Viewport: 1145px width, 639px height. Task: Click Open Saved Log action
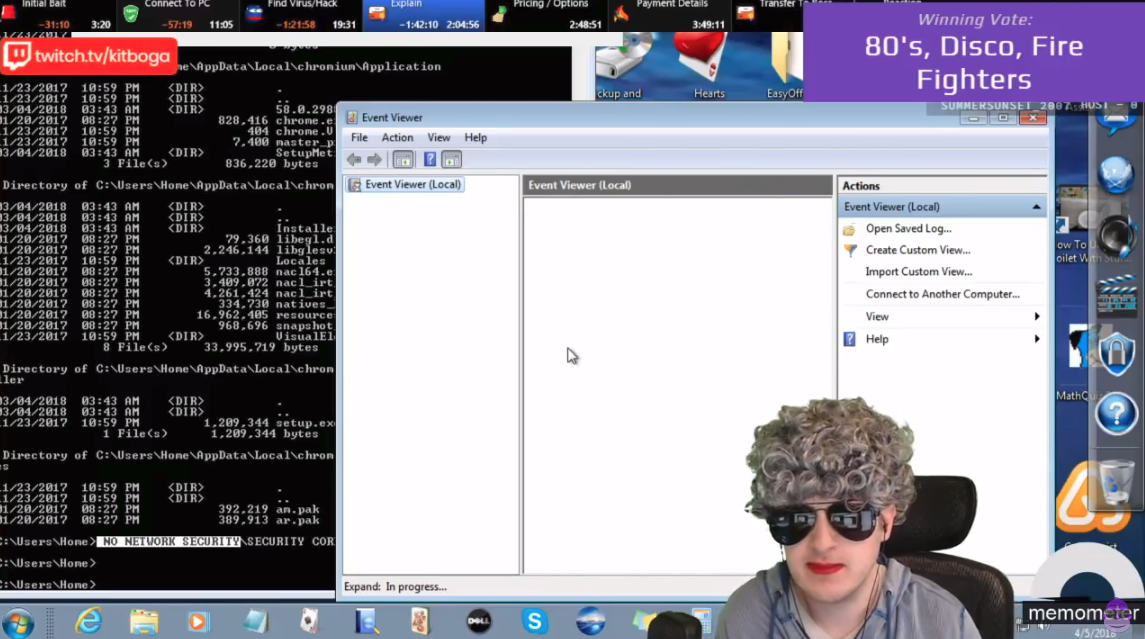[908, 229]
